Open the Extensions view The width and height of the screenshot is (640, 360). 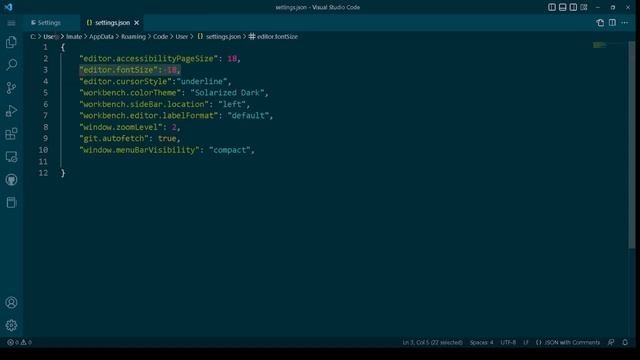[11, 133]
